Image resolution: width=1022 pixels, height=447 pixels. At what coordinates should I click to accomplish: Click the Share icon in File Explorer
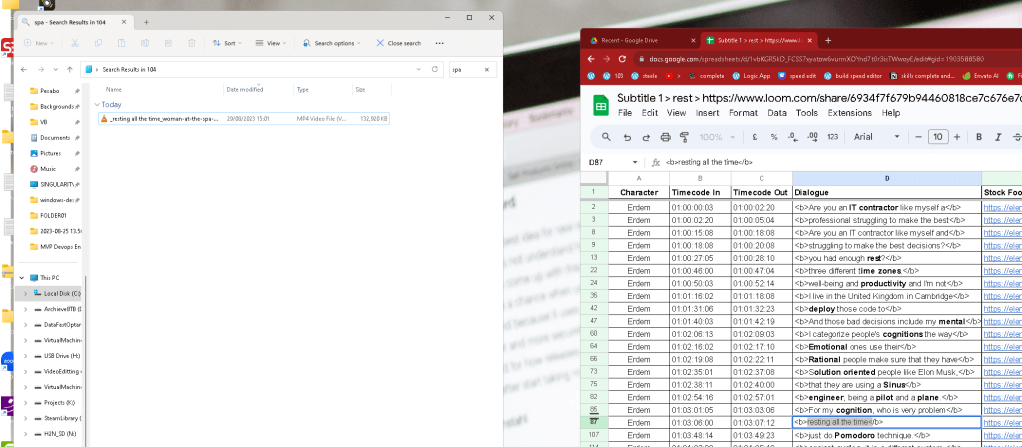[x=168, y=43]
